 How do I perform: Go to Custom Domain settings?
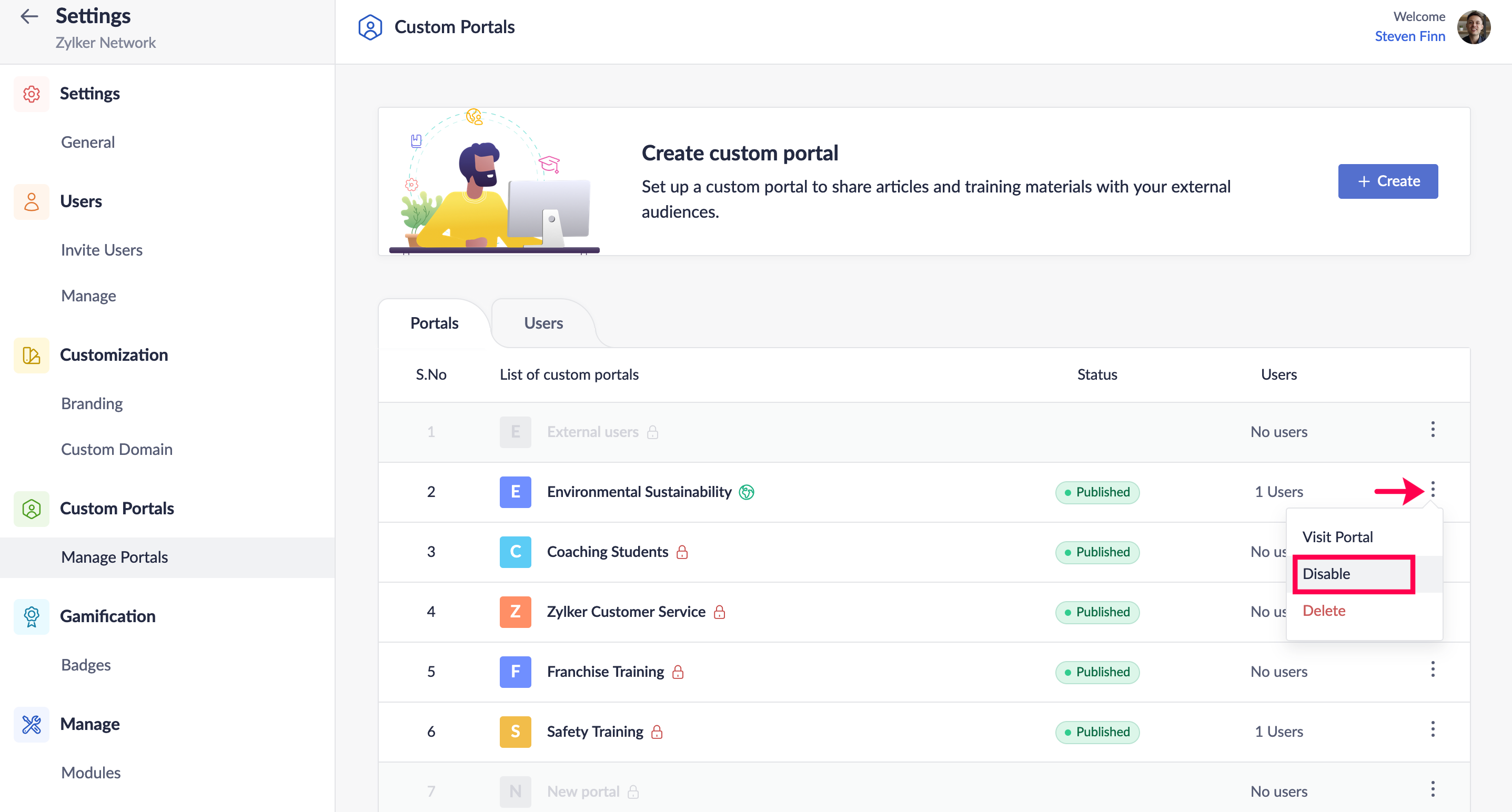click(116, 450)
